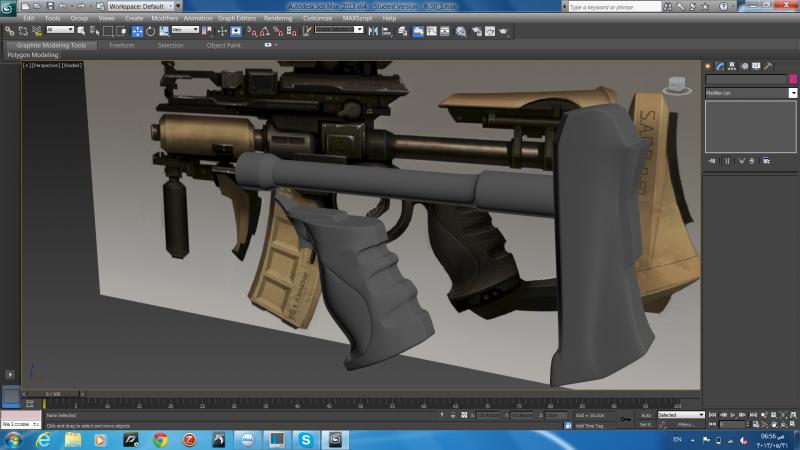800x450 pixels.
Task: Open the Curve Editor icon
Action: (x=432, y=31)
